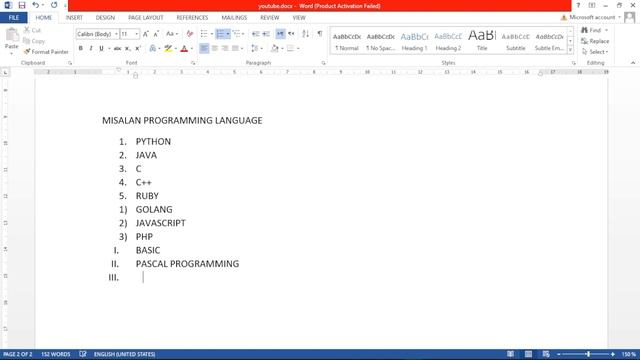Align text left
This screenshot has width=640, height=360.
coord(204,49)
